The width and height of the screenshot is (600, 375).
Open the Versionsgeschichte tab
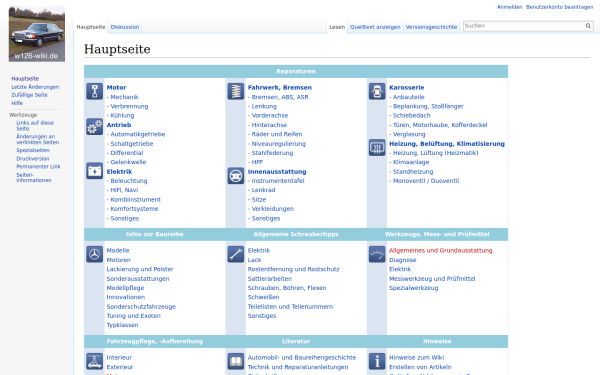[431, 27]
